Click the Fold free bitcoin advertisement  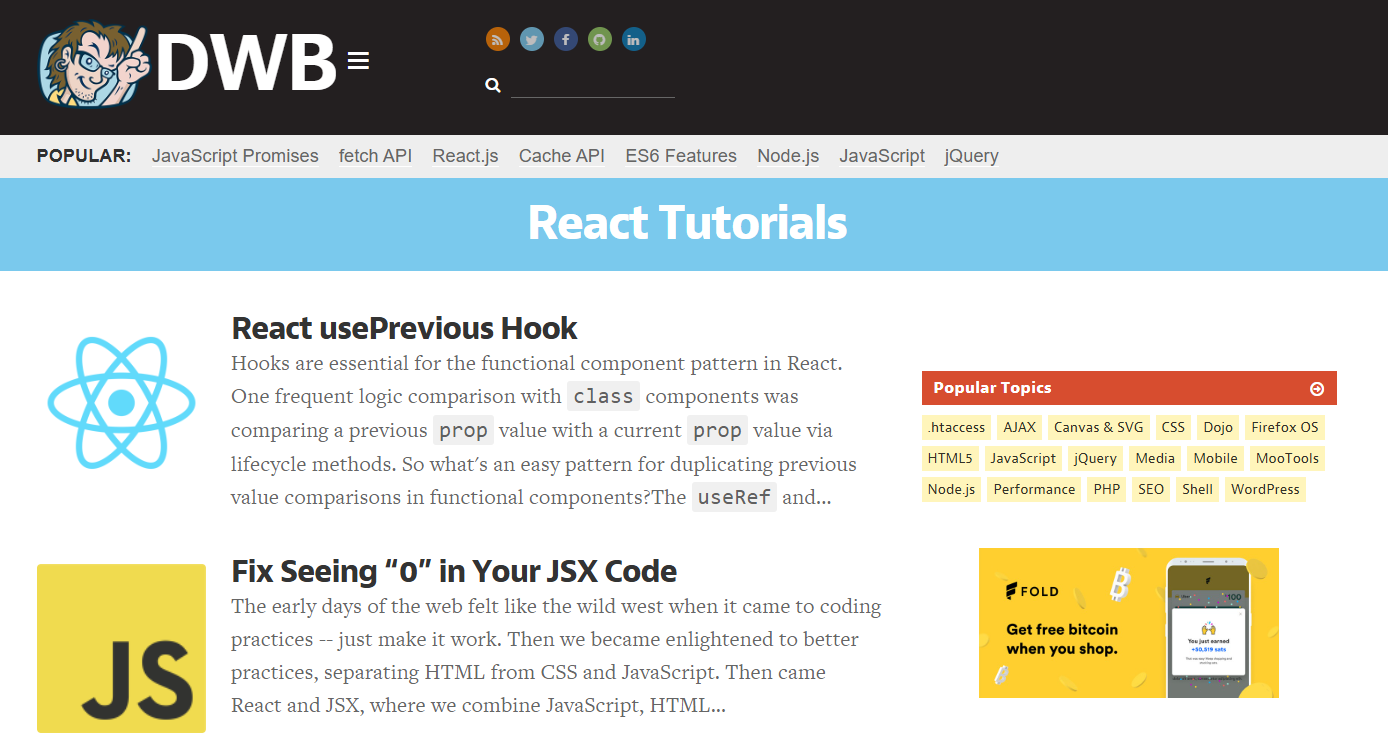tap(1129, 623)
